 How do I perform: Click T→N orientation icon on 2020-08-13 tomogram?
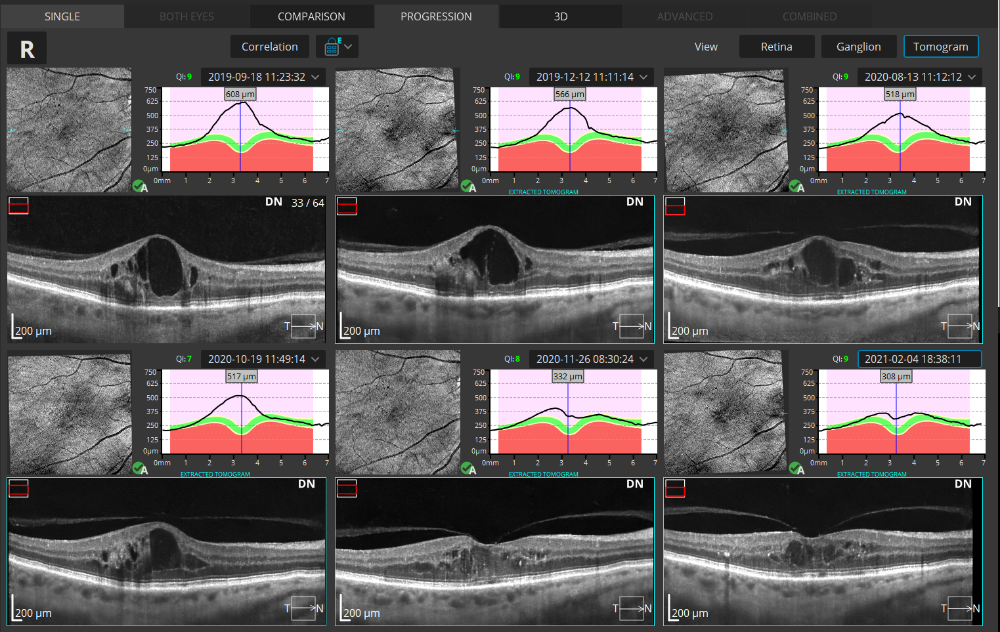[x=957, y=326]
